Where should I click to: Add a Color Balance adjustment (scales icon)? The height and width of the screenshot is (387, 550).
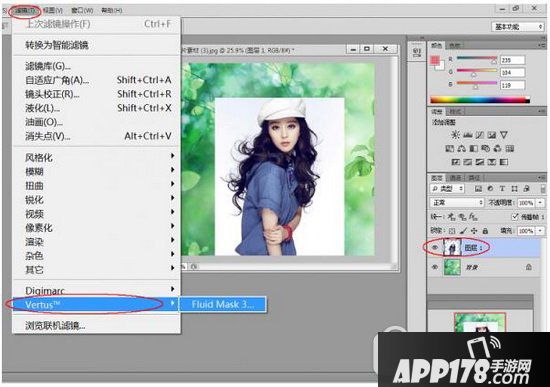[x=462, y=148]
